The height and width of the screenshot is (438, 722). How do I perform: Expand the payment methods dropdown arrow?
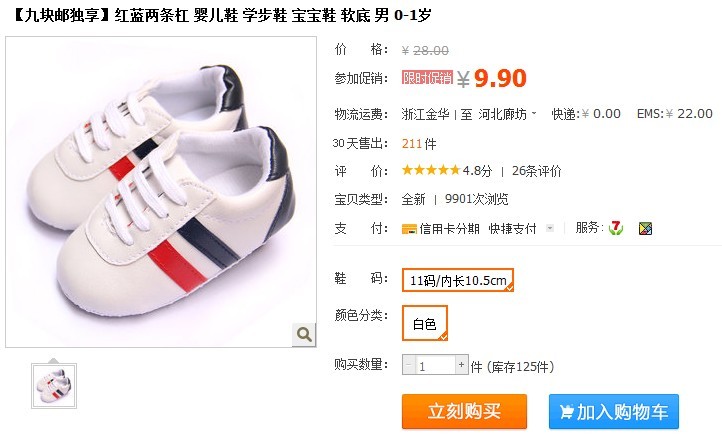549,228
